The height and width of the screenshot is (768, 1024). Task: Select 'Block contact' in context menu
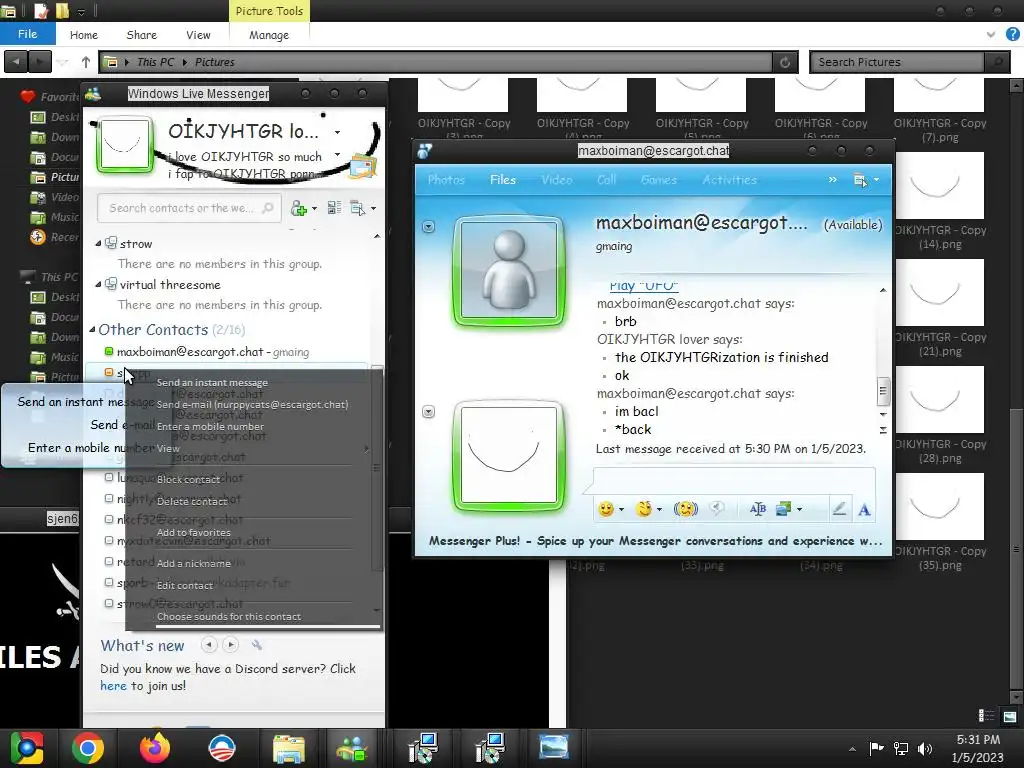tap(189, 479)
